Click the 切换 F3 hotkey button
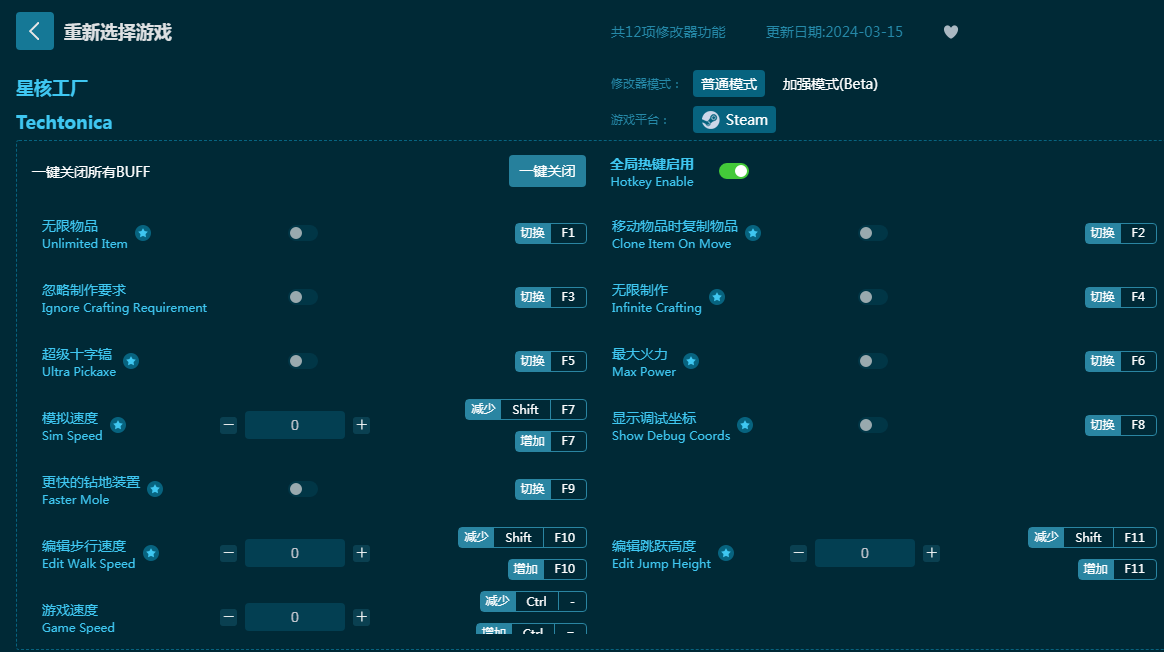Viewport: 1164px width, 652px height. [551, 297]
